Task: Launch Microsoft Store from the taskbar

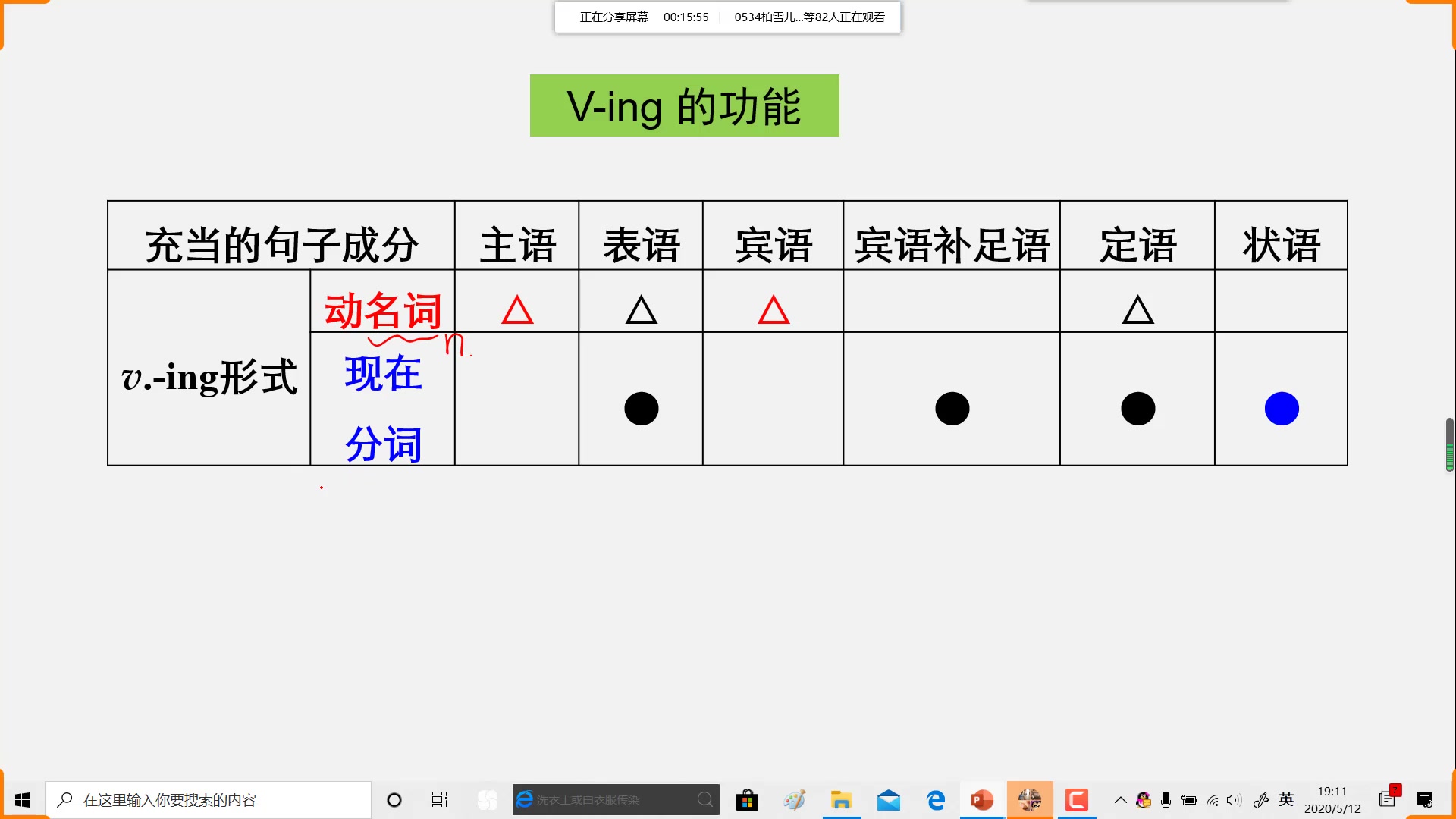Action: (x=747, y=800)
